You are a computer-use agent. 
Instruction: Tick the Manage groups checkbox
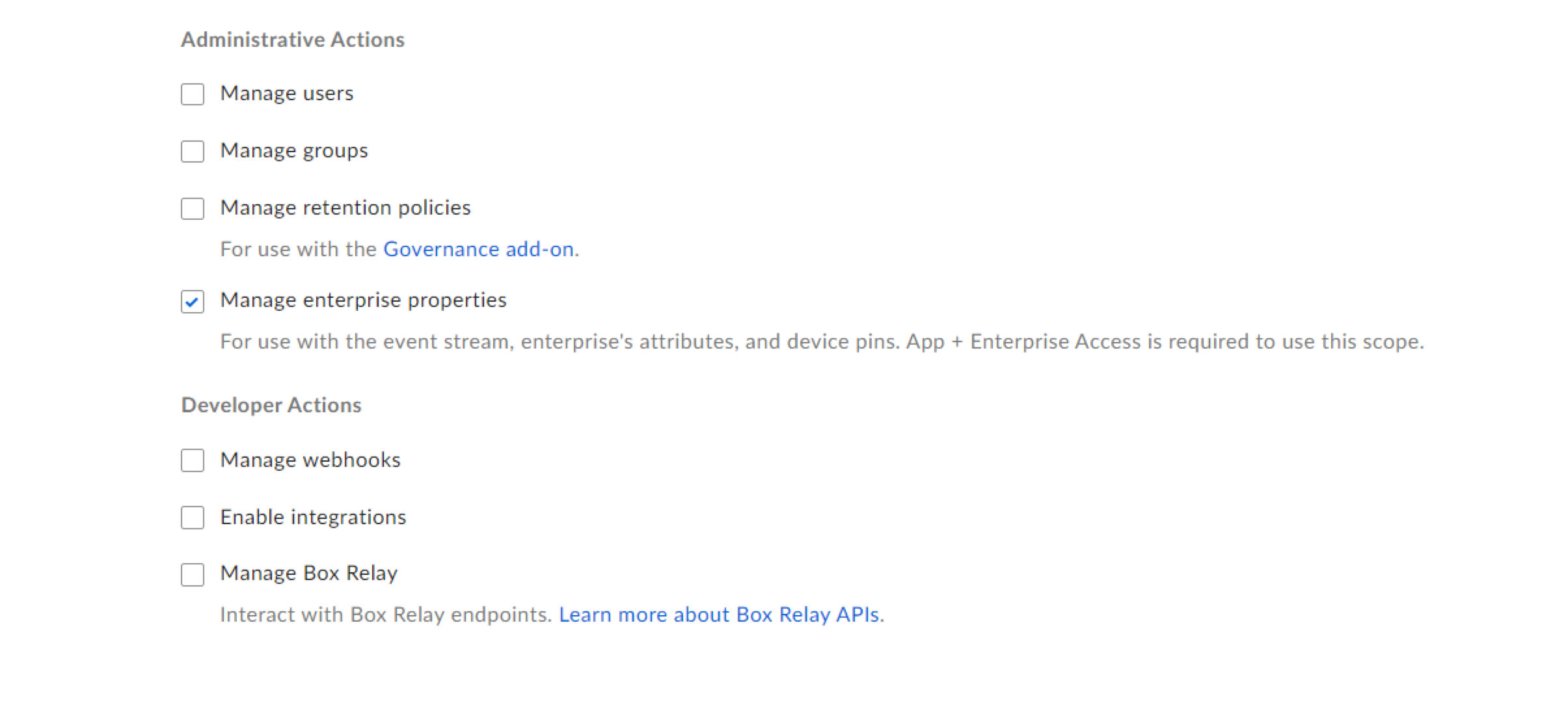click(x=193, y=152)
